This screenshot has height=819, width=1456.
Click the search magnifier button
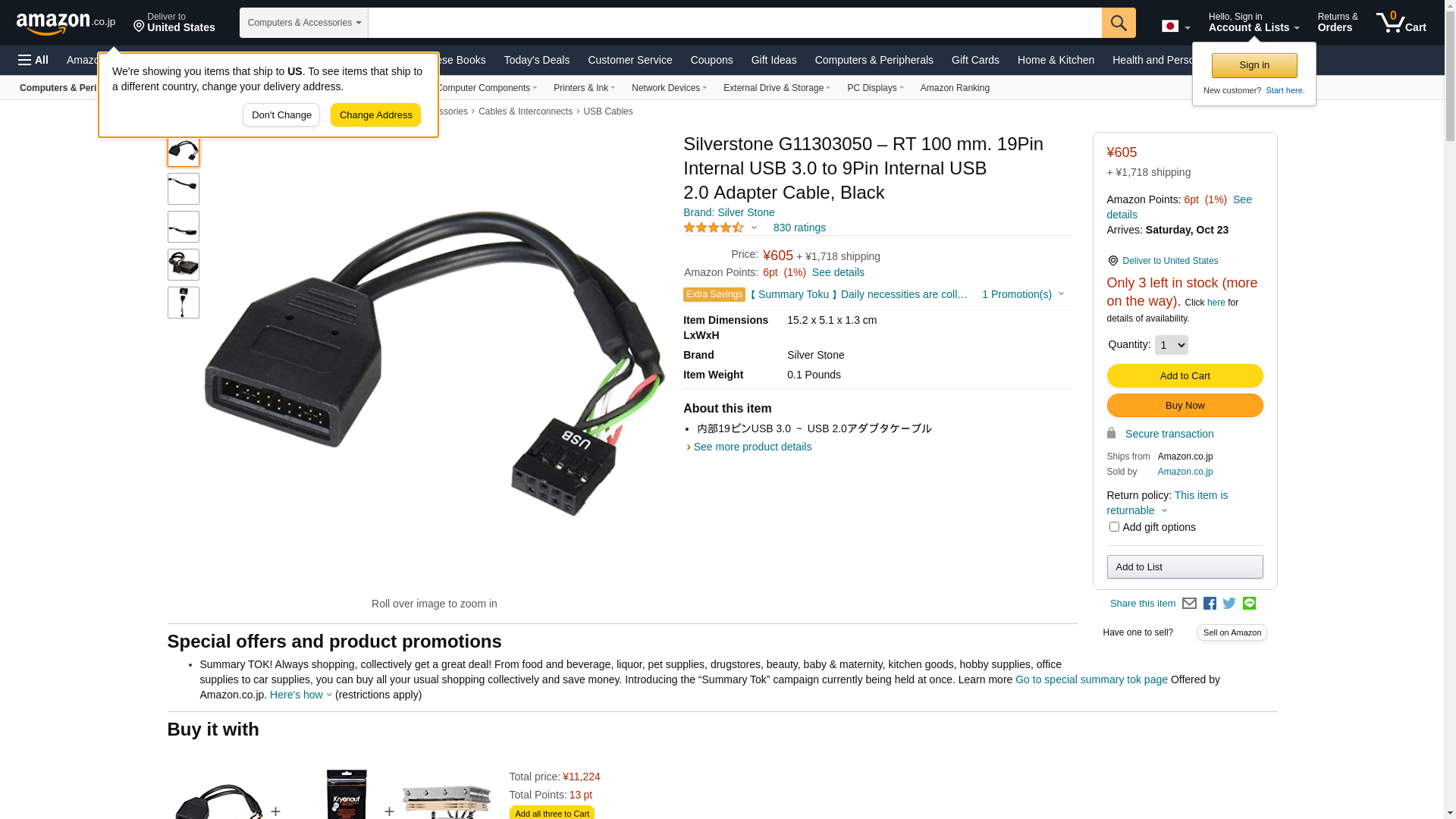coord(1118,23)
